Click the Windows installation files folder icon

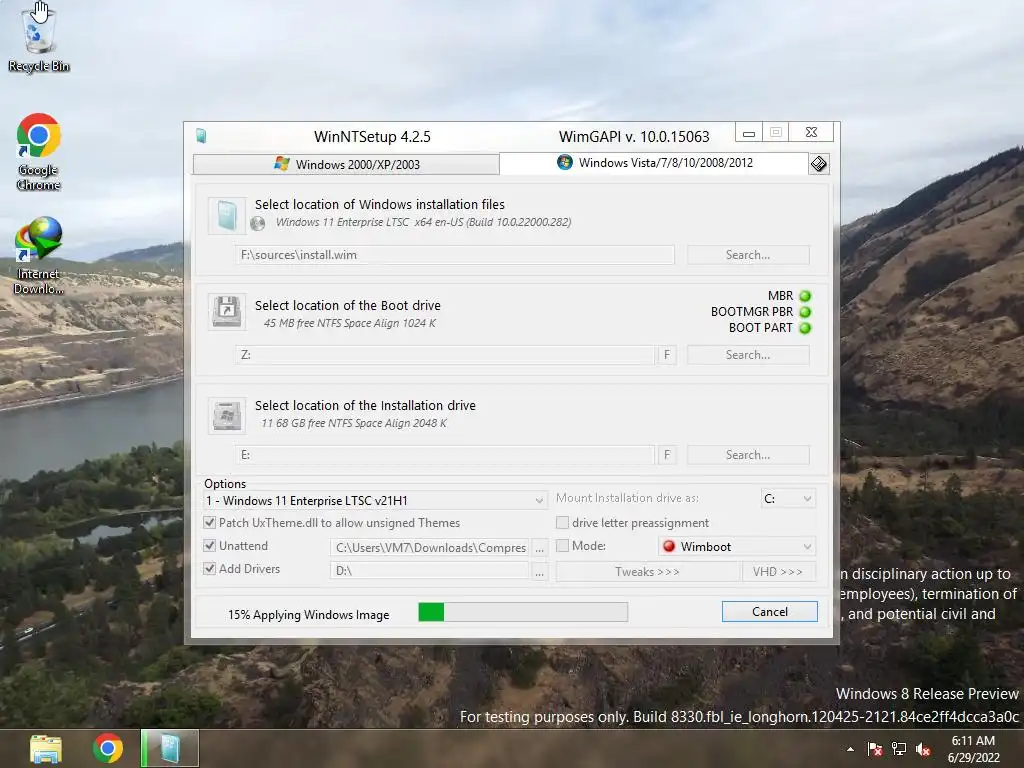tap(227, 216)
